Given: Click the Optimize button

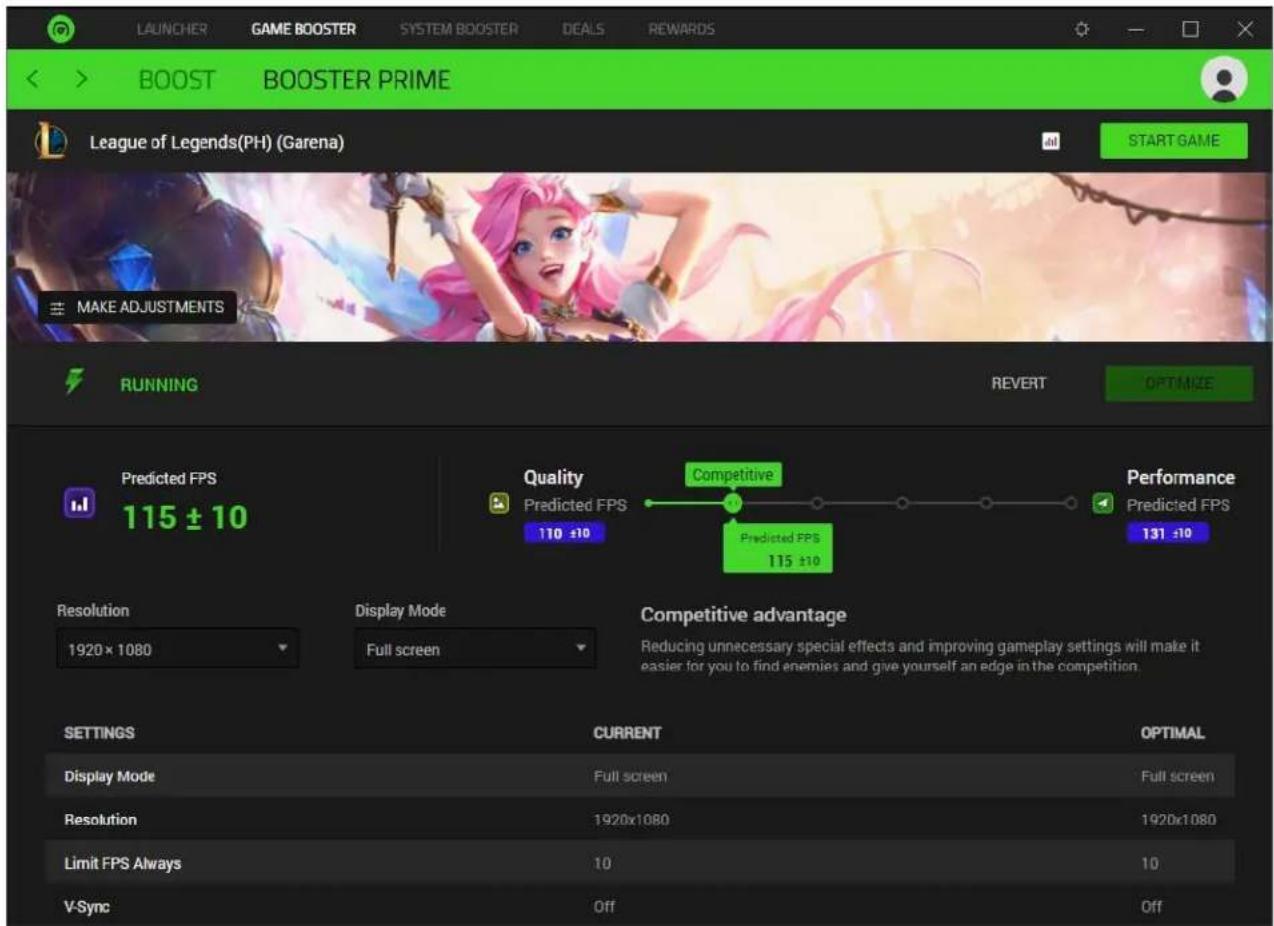Looking at the screenshot, I should pyautogui.click(x=1179, y=383).
